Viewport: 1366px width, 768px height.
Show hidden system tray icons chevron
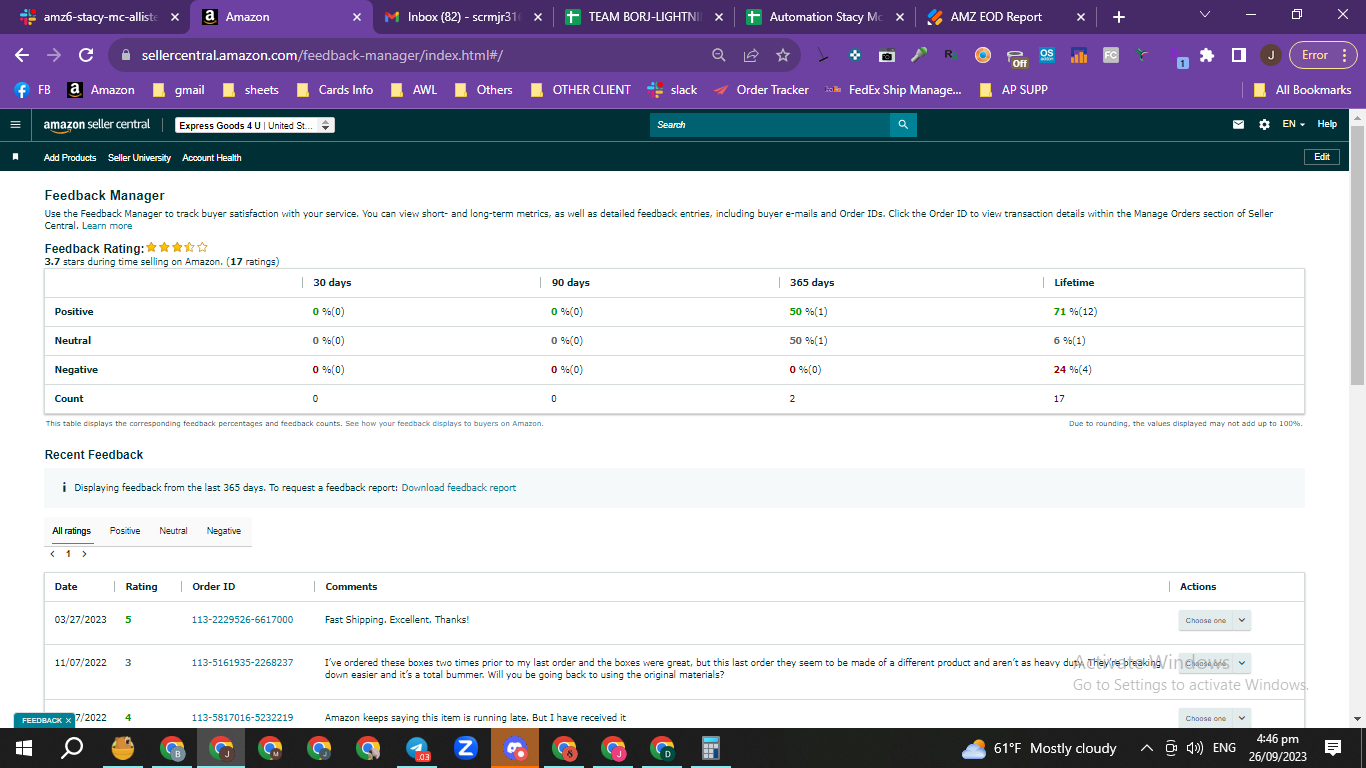(1146, 748)
